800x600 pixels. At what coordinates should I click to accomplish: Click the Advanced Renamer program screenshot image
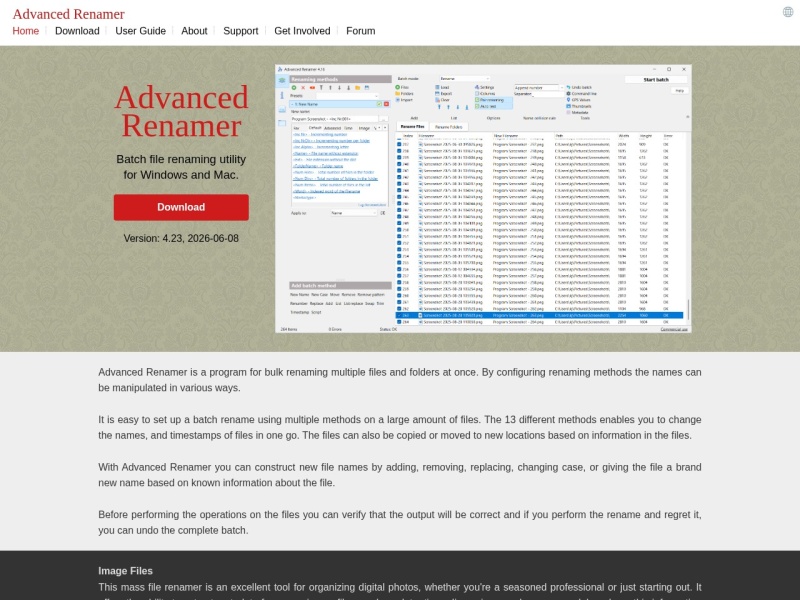pyautogui.click(x=483, y=198)
